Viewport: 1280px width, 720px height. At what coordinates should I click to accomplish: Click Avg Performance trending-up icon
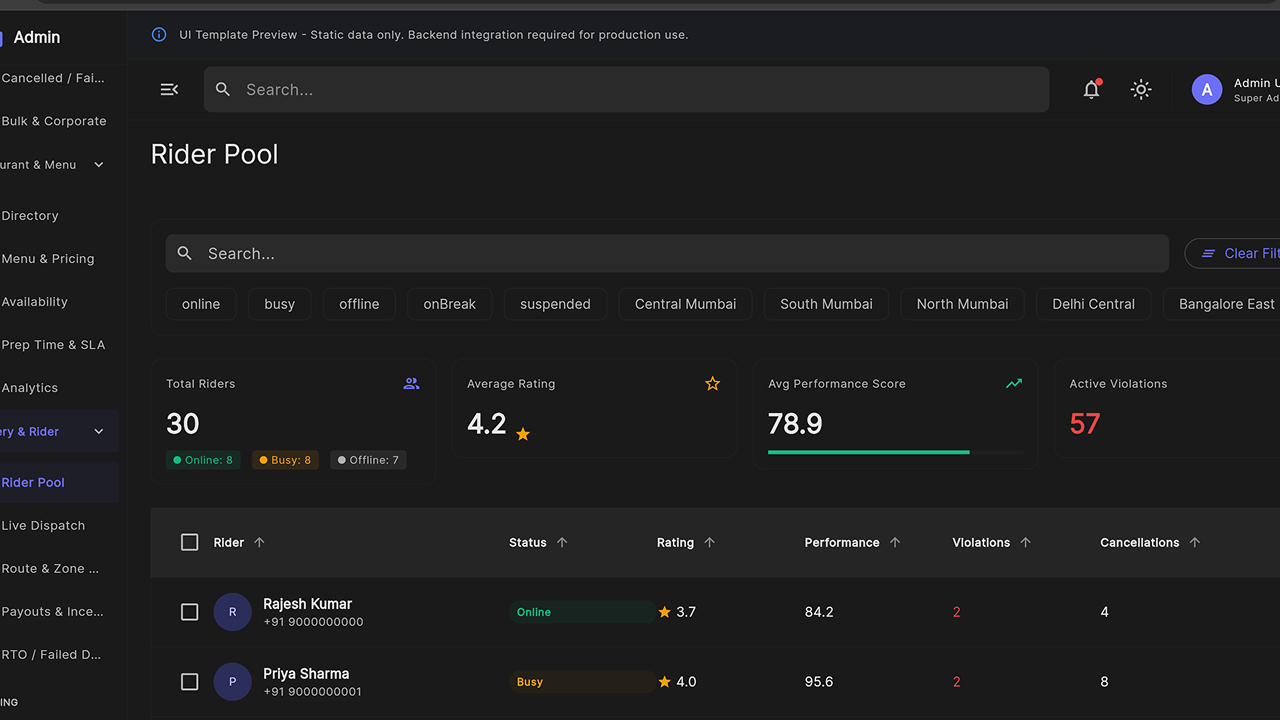[x=1014, y=383]
